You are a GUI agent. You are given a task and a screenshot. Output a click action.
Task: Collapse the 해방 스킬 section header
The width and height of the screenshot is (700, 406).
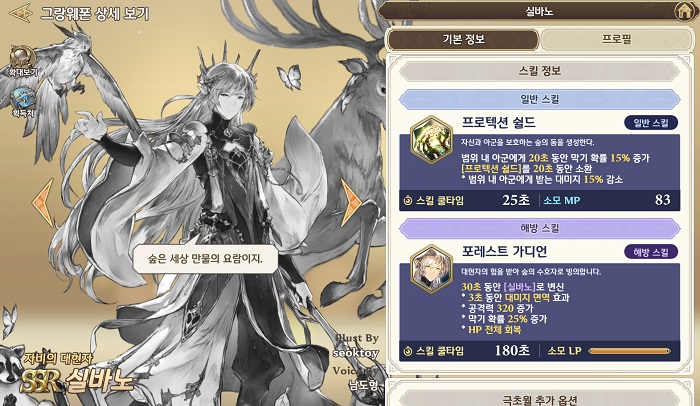[x=540, y=228]
